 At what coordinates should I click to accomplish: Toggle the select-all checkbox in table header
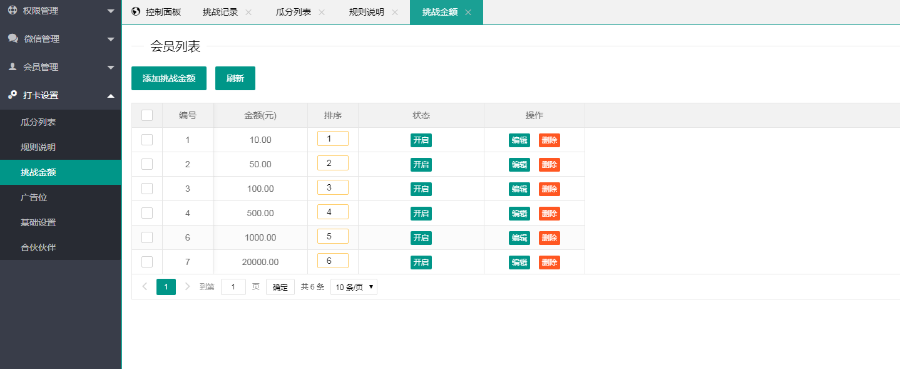[x=147, y=115]
